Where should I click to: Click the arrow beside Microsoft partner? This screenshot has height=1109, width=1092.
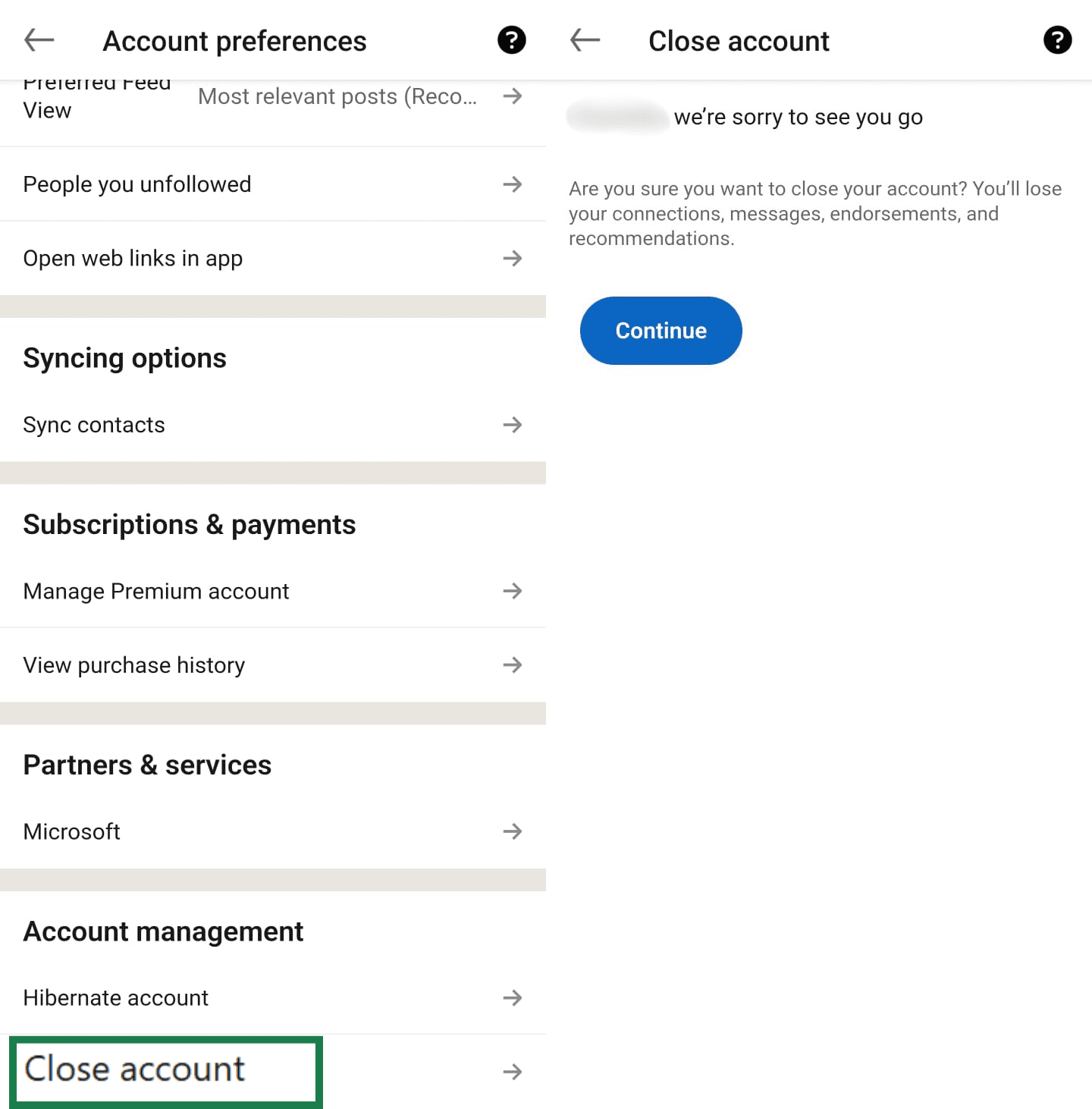(513, 831)
